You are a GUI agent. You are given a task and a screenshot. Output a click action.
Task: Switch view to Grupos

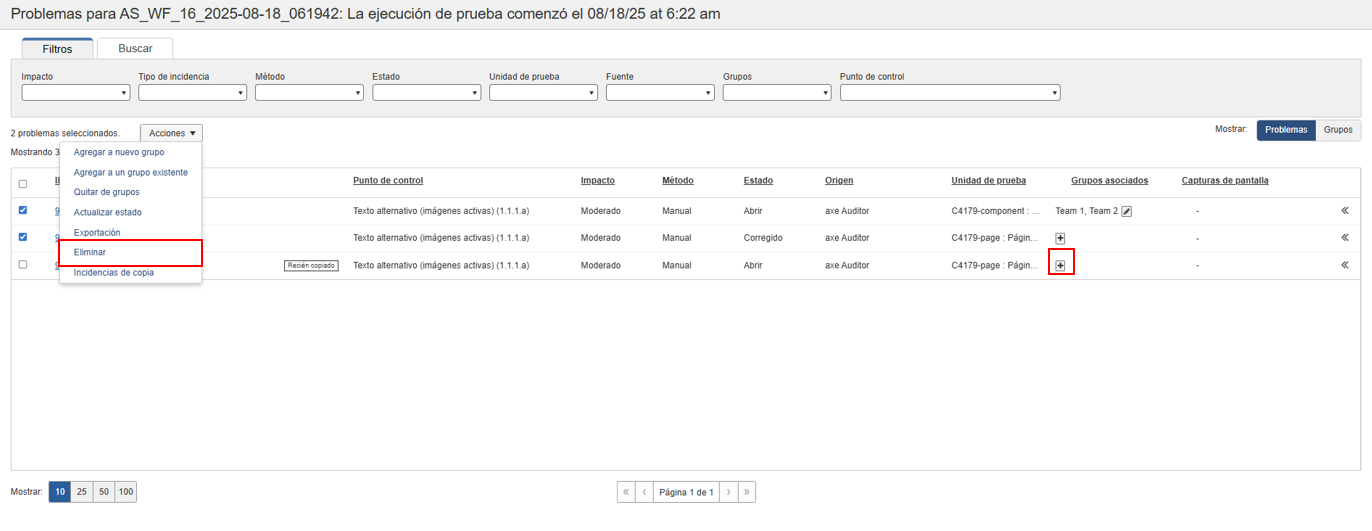coord(1338,130)
